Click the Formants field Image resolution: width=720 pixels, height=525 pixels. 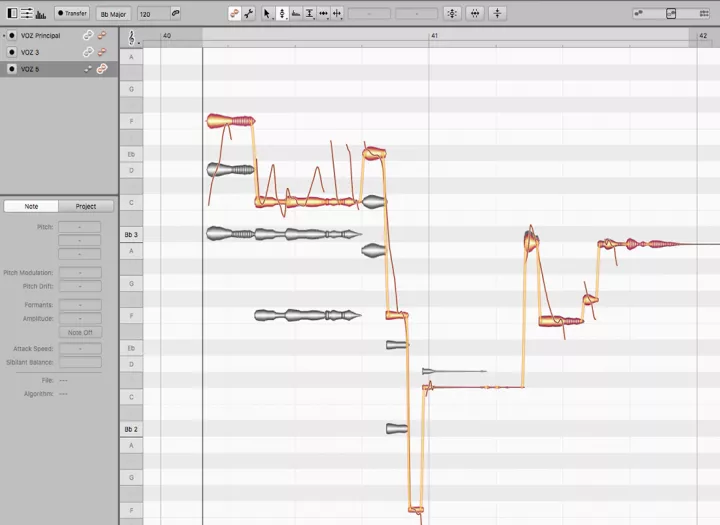80,305
